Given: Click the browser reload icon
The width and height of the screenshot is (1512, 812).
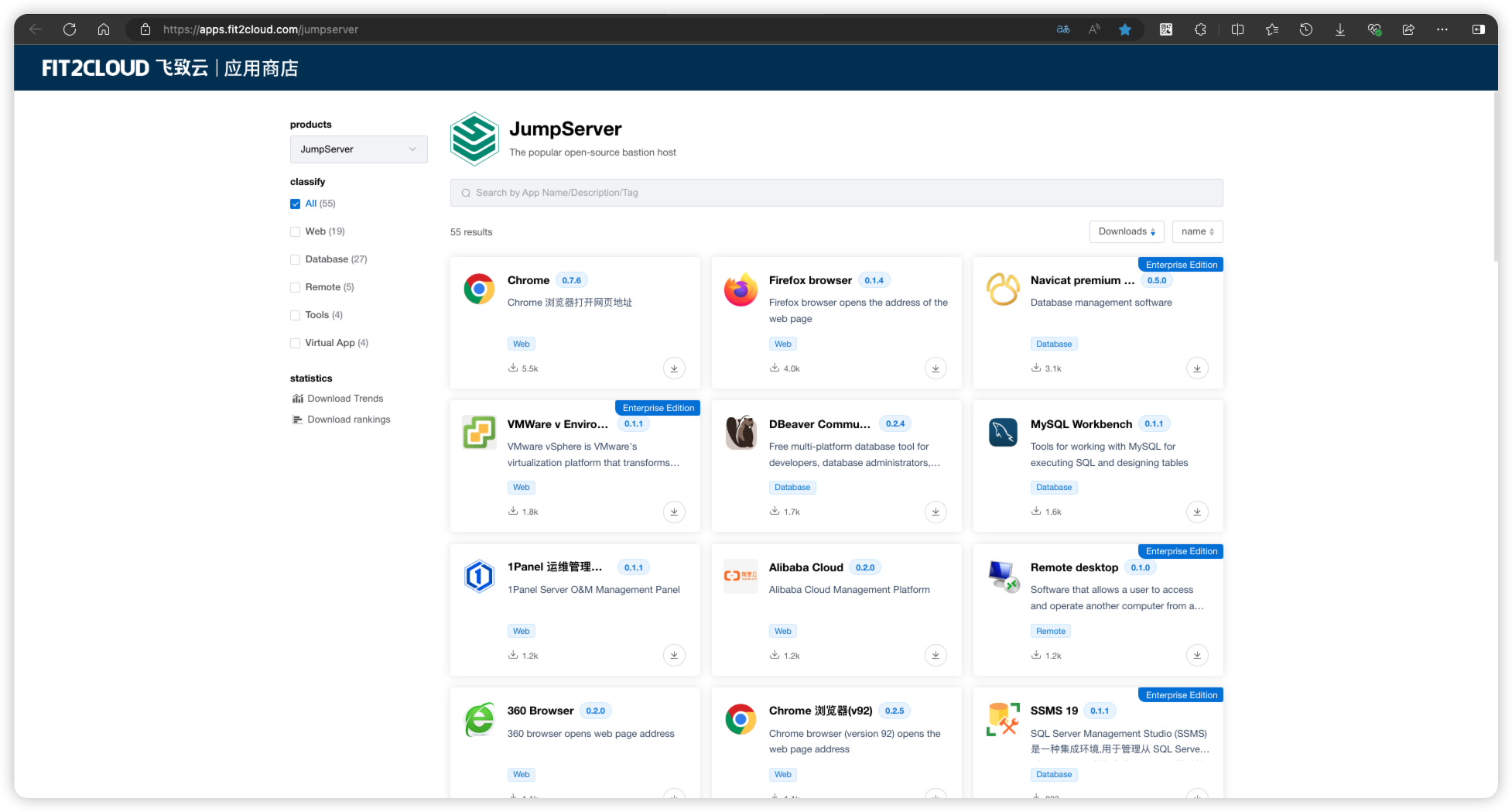Looking at the screenshot, I should (70, 29).
